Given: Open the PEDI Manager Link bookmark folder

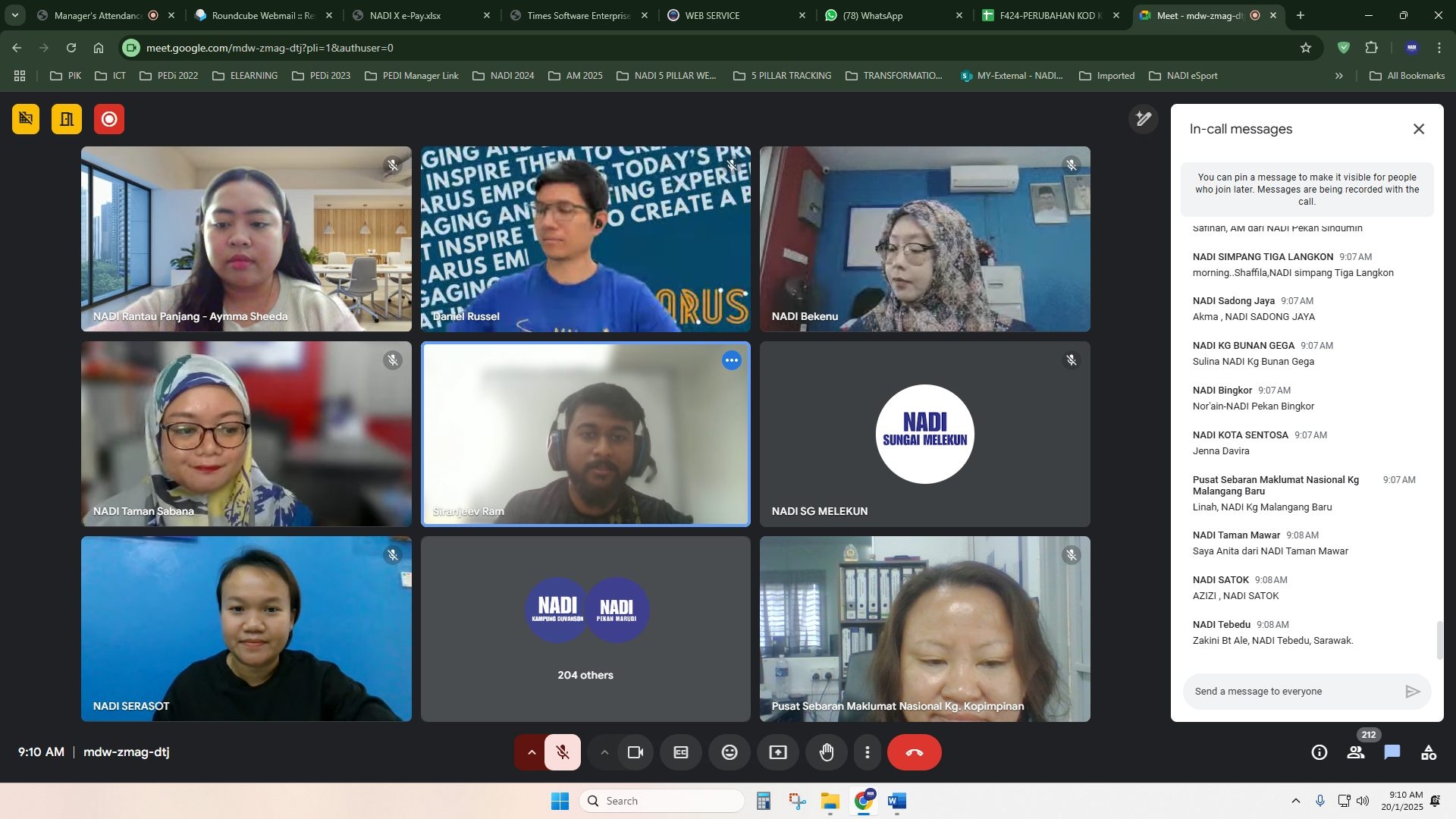Looking at the screenshot, I should point(412,76).
